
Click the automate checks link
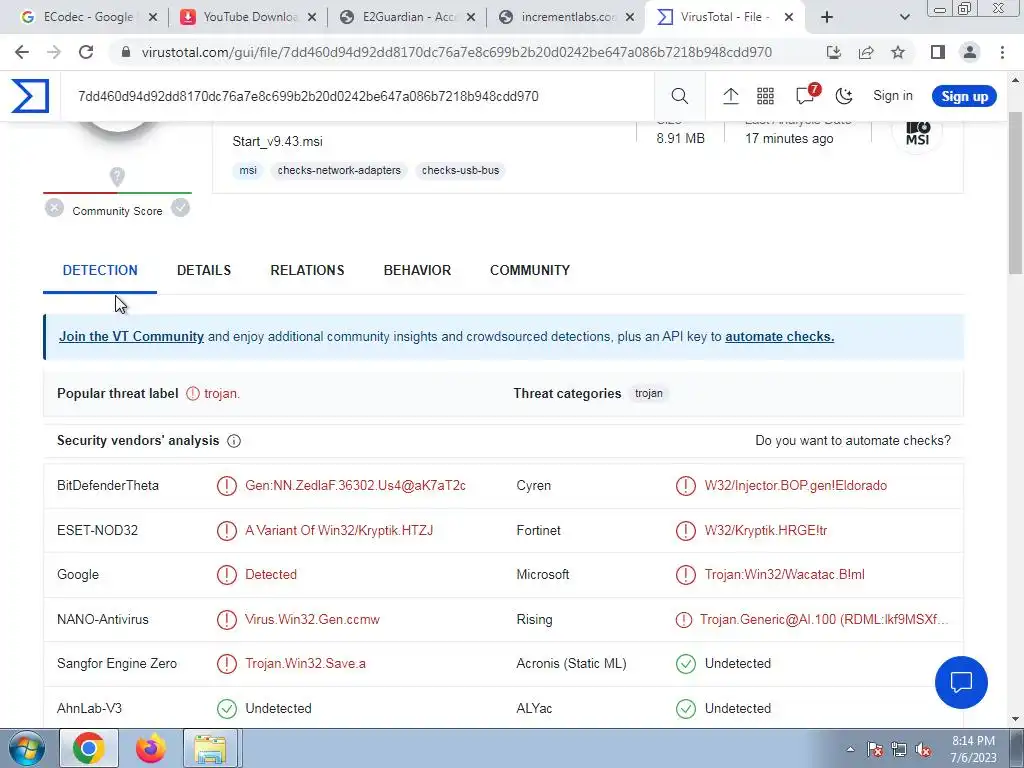coord(779,336)
